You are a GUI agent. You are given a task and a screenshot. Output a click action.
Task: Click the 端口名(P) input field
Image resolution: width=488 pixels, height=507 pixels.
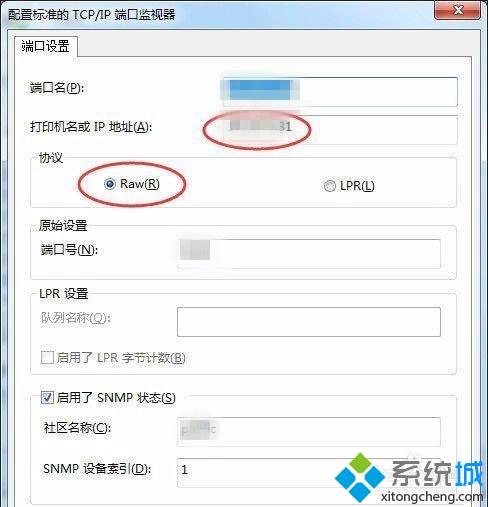(340, 92)
